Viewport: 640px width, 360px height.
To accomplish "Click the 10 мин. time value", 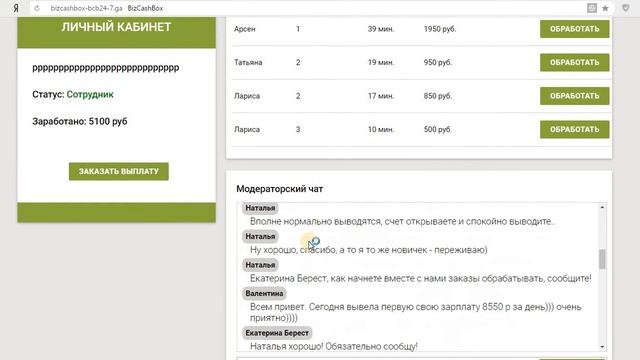I will (381, 129).
